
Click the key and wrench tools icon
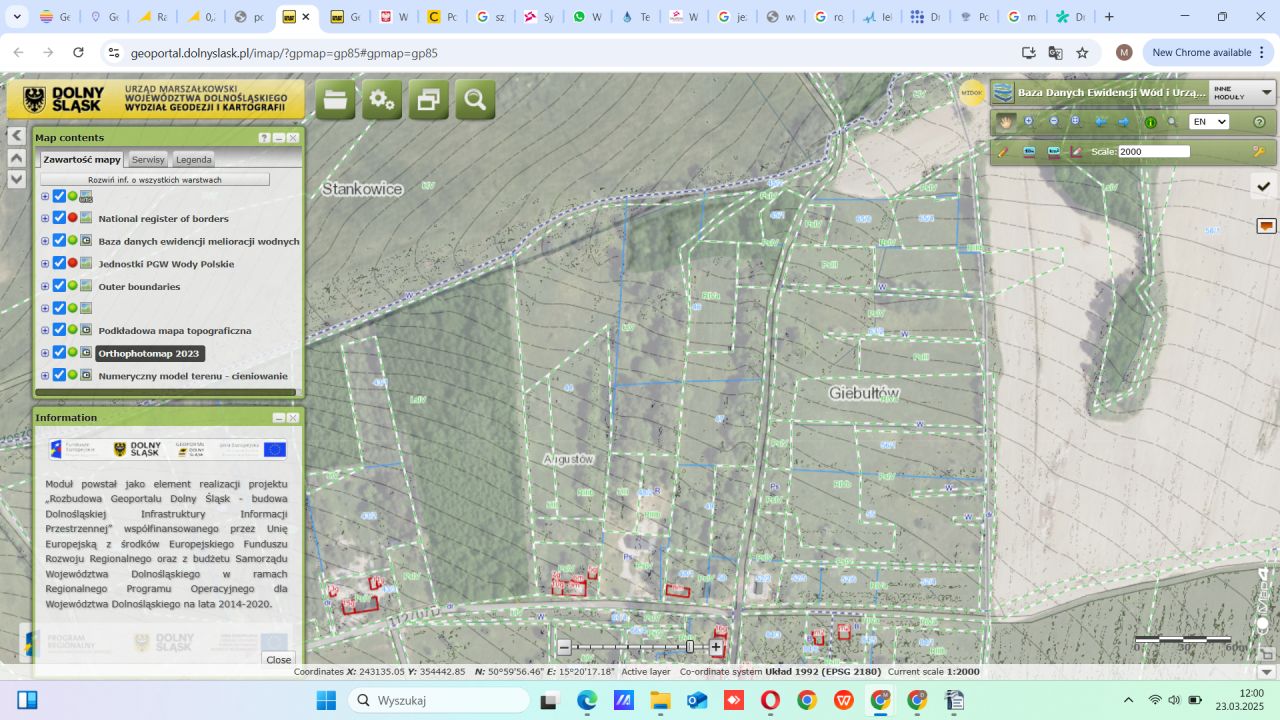[1259, 152]
